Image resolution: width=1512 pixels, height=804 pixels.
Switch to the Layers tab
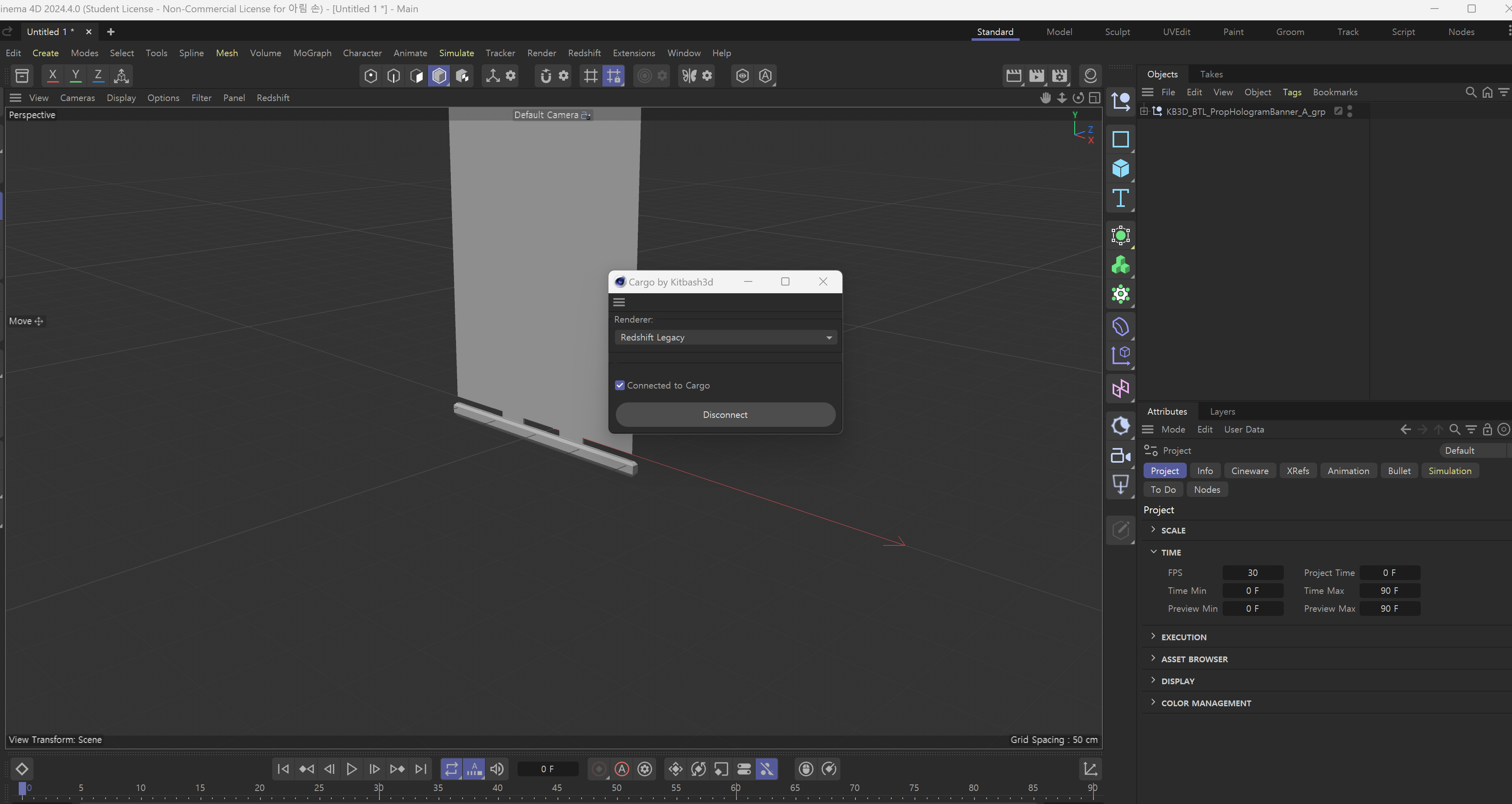1222,411
